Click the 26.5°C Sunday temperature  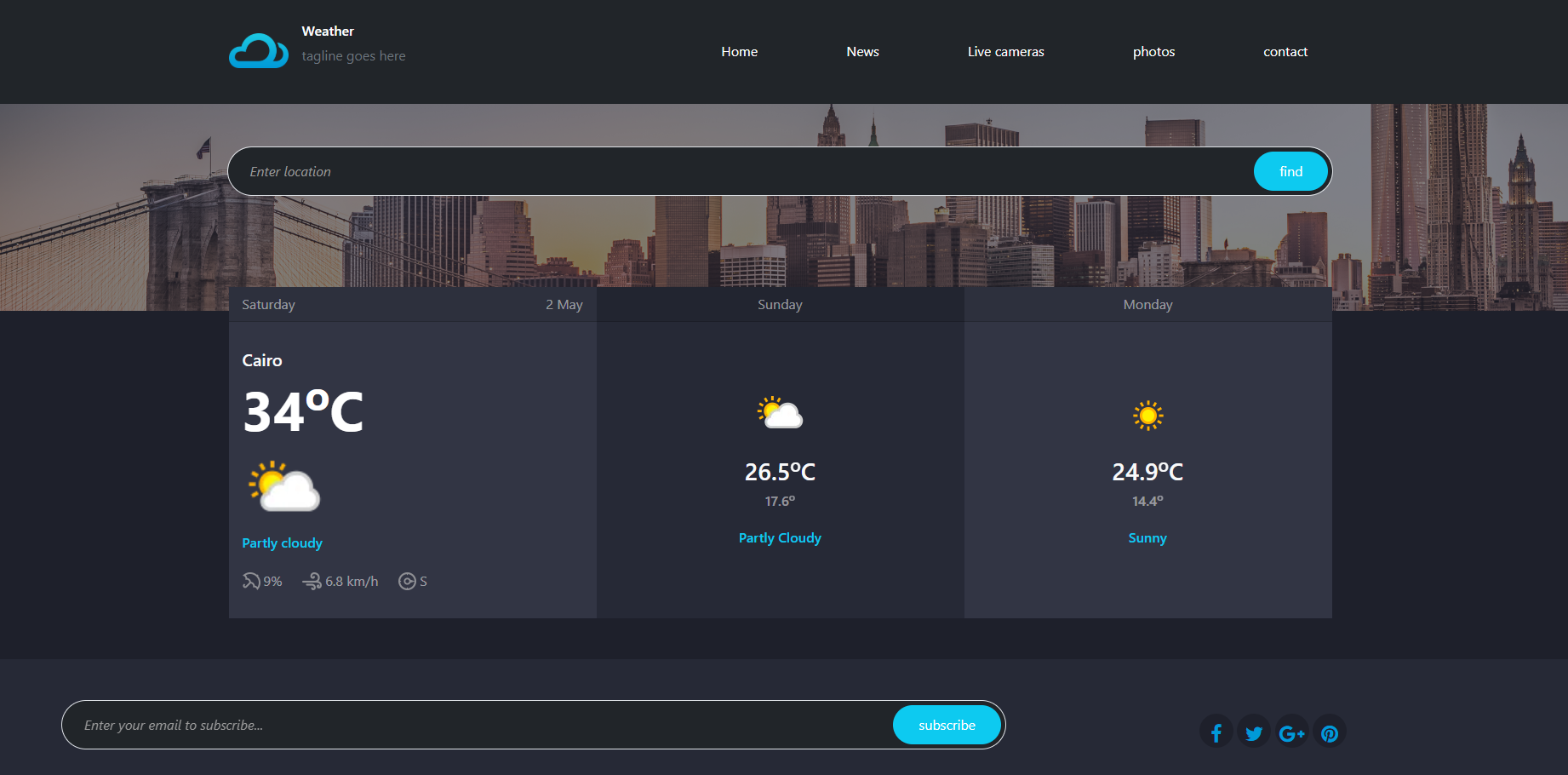[x=780, y=472]
